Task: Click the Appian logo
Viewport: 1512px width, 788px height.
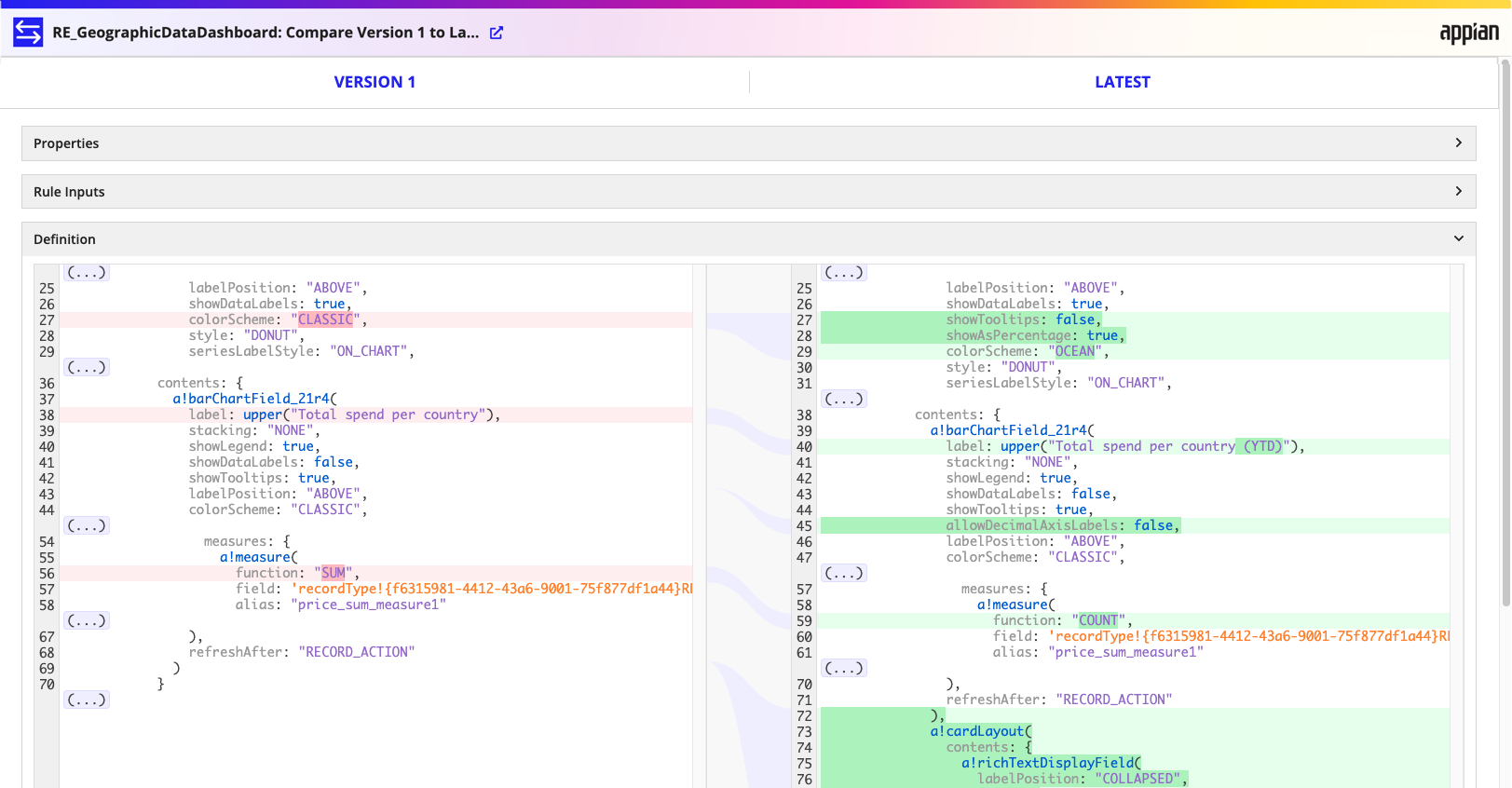Action: point(1469,33)
